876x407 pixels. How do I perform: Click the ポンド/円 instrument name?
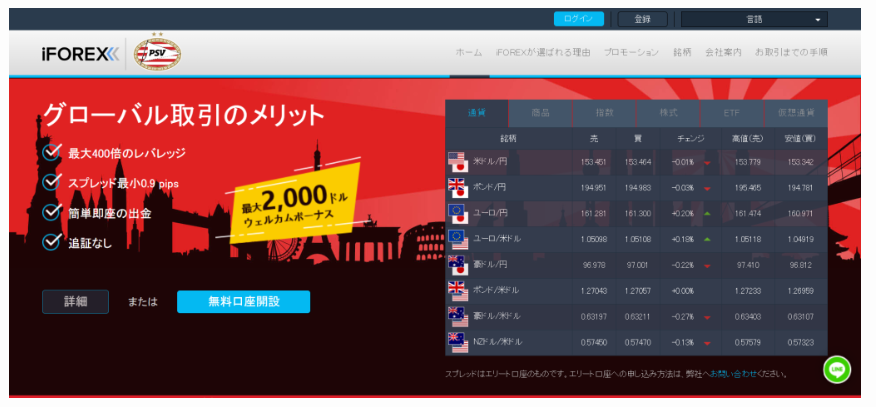(489, 188)
